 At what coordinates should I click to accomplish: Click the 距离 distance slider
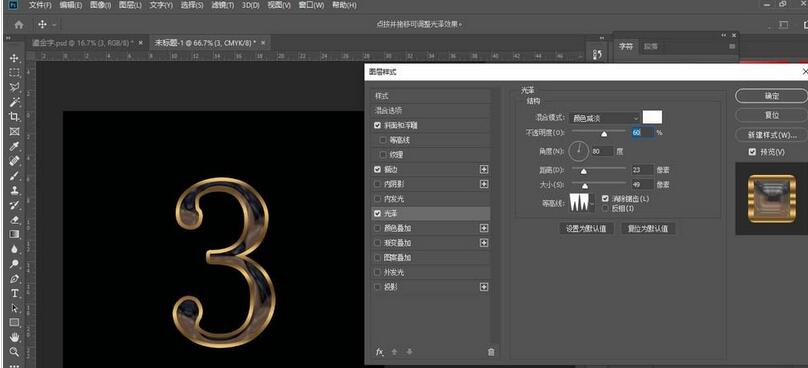(x=600, y=170)
